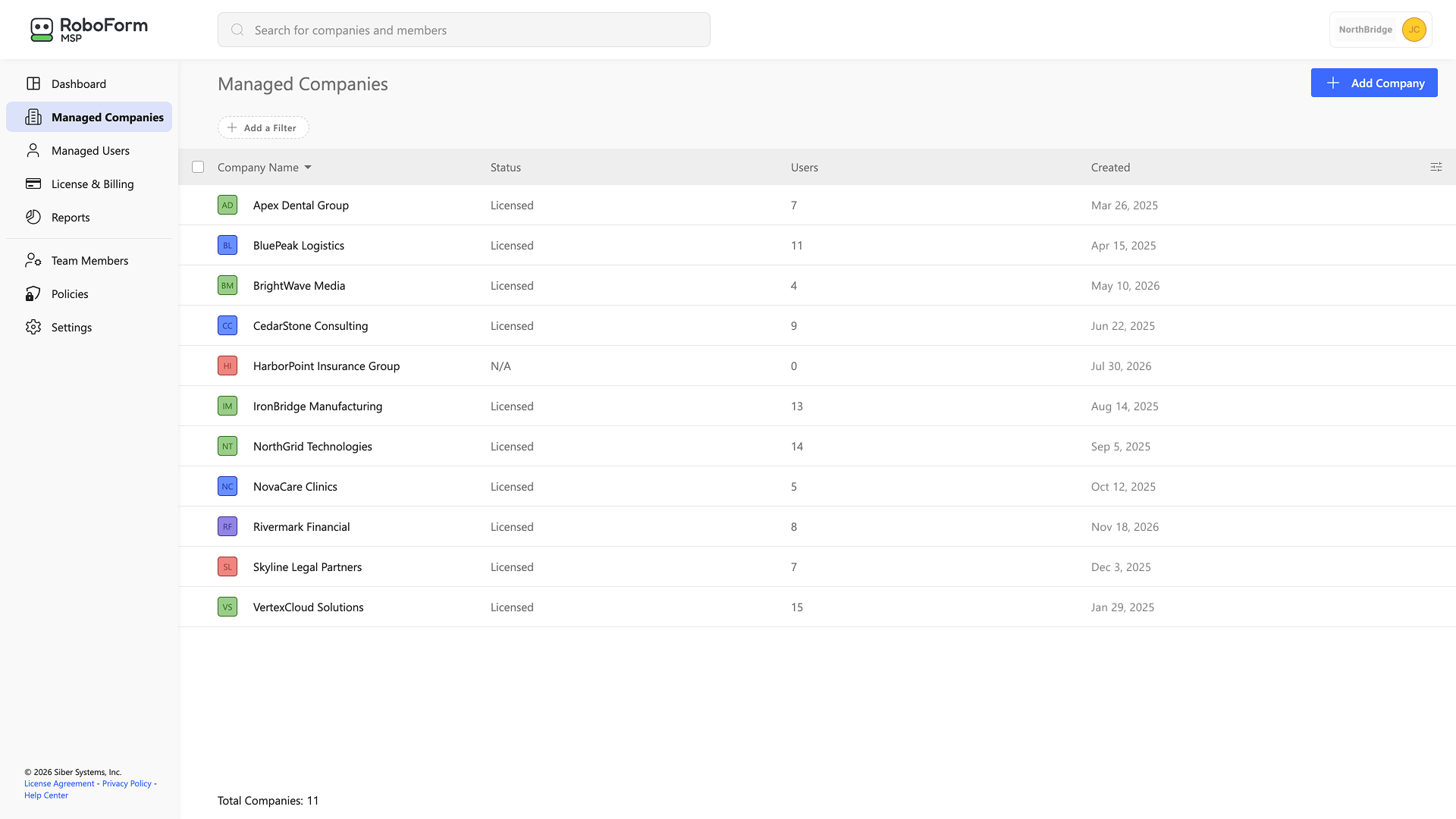Click the N/A status for HarborPoint
This screenshot has width=1456, height=819.
(500, 366)
